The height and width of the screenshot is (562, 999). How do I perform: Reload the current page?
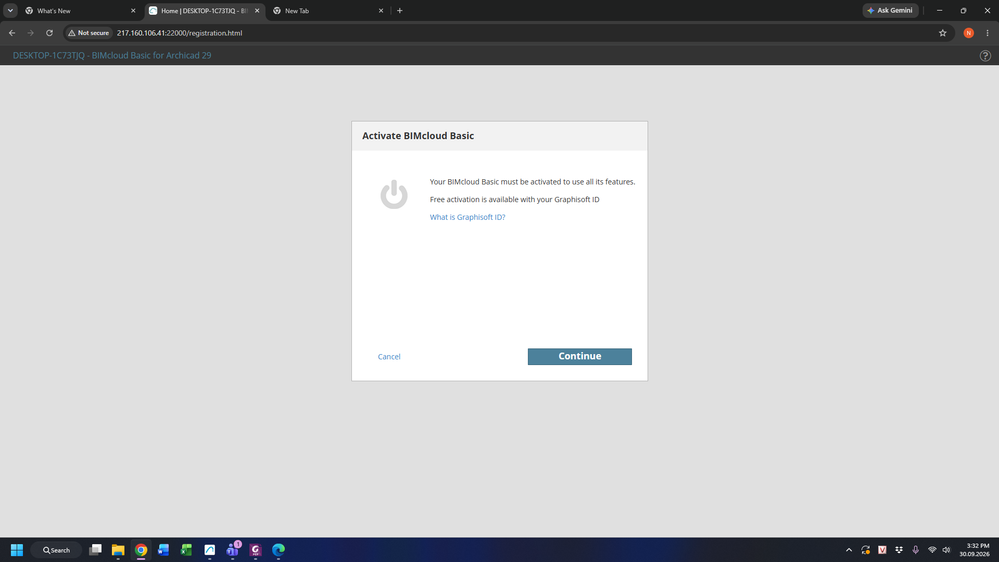(49, 33)
